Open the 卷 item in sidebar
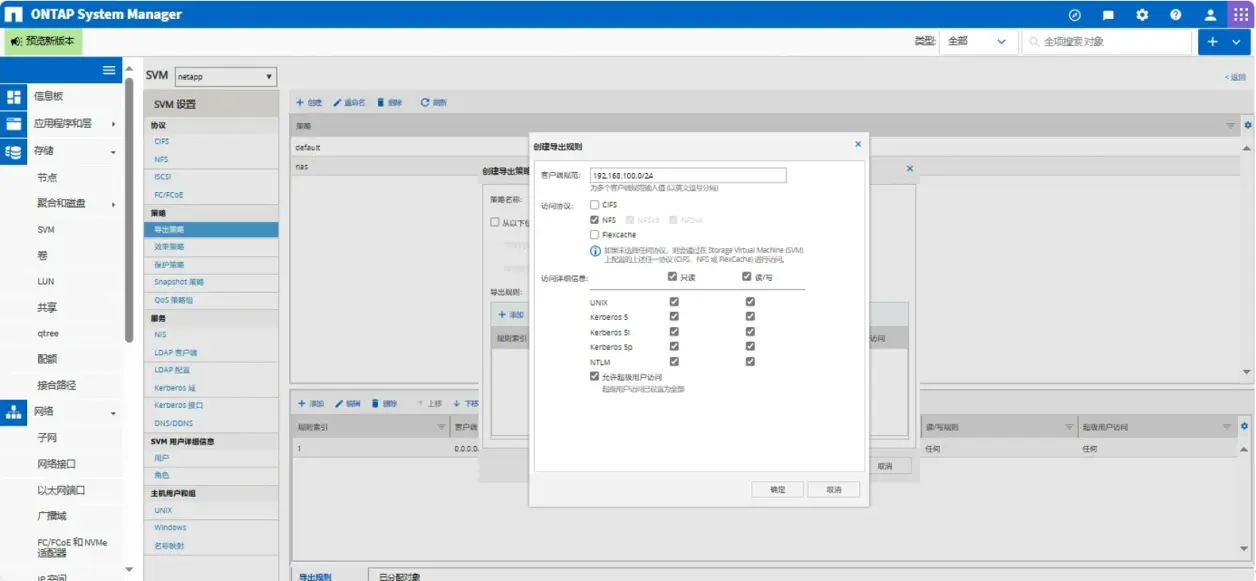Viewport: 1256px width, 581px height. point(44,256)
